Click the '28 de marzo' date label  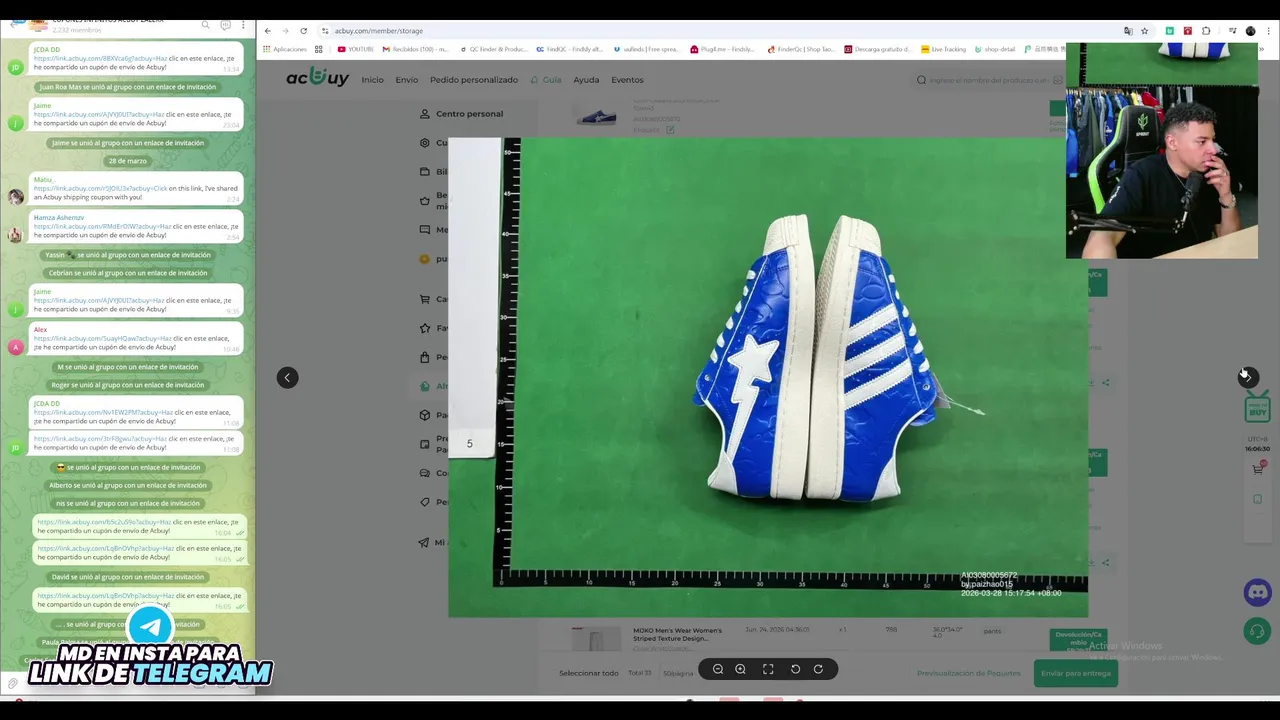click(128, 161)
